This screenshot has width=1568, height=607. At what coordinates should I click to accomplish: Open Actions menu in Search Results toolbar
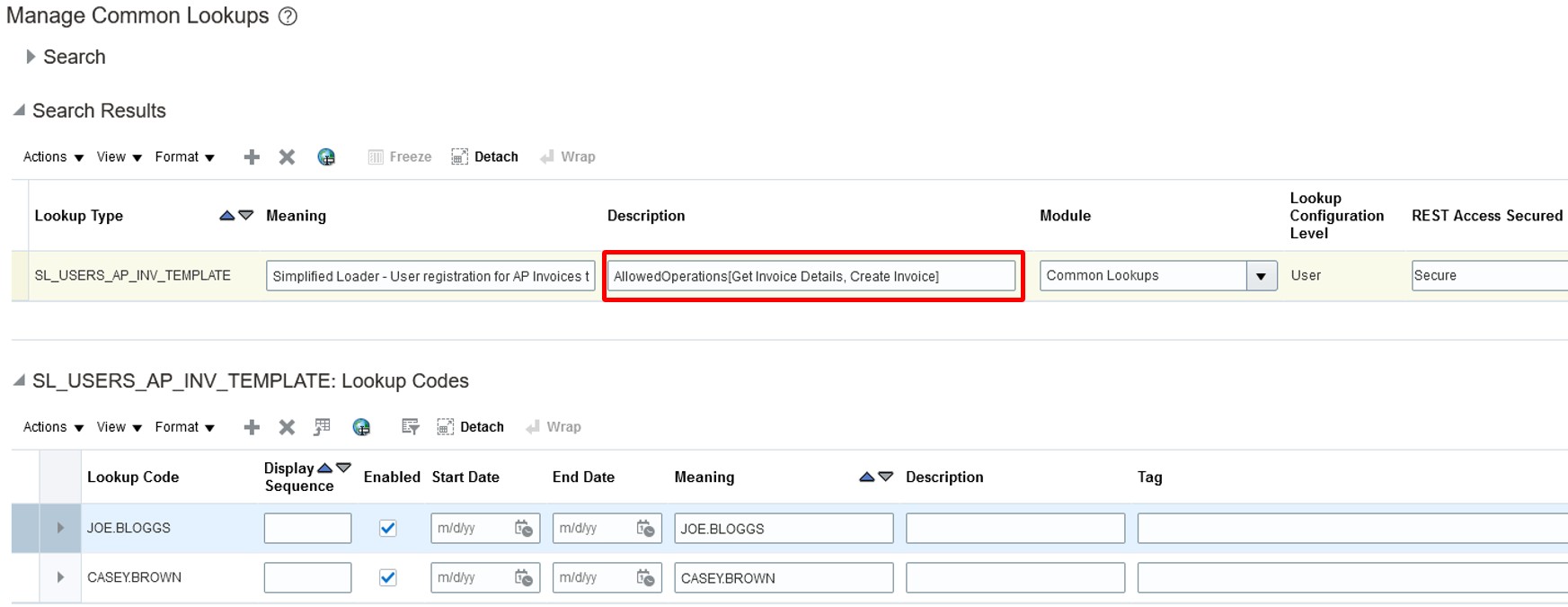pyautogui.click(x=53, y=156)
